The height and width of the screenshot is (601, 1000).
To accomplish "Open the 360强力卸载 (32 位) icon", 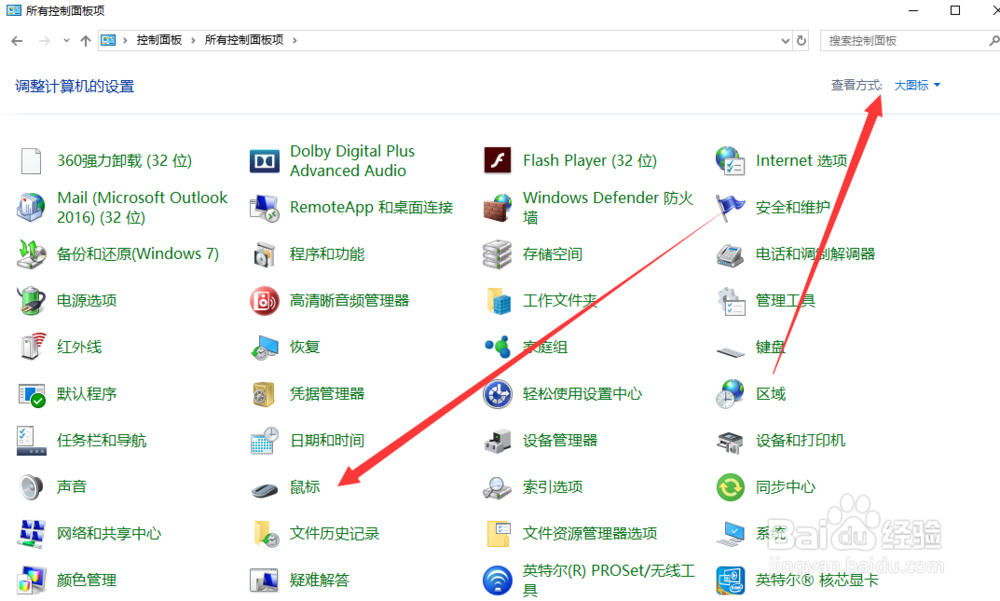I will point(31,161).
